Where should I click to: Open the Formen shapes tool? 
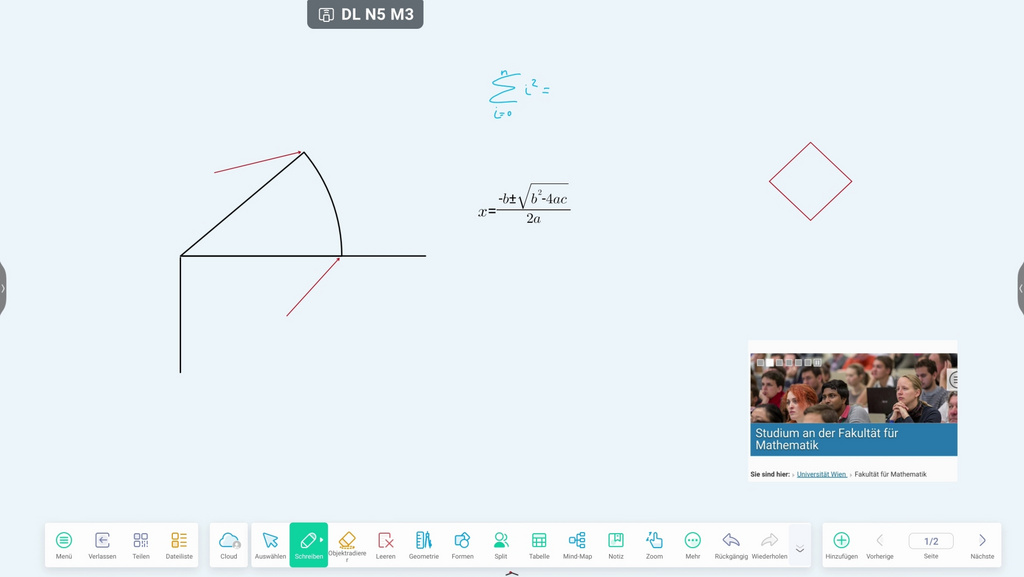(x=462, y=545)
